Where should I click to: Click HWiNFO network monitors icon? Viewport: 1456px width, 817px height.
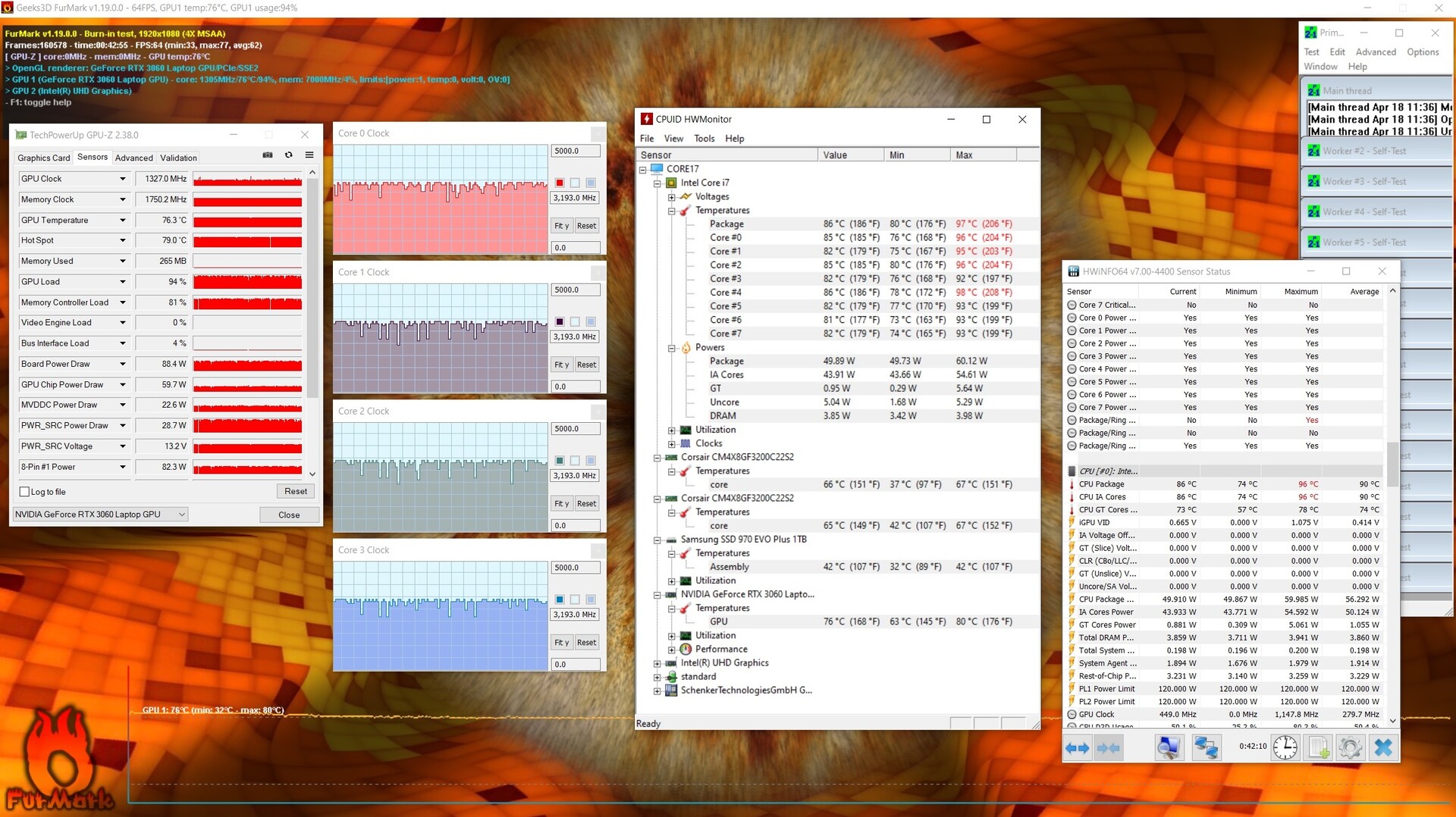(1206, 747)
